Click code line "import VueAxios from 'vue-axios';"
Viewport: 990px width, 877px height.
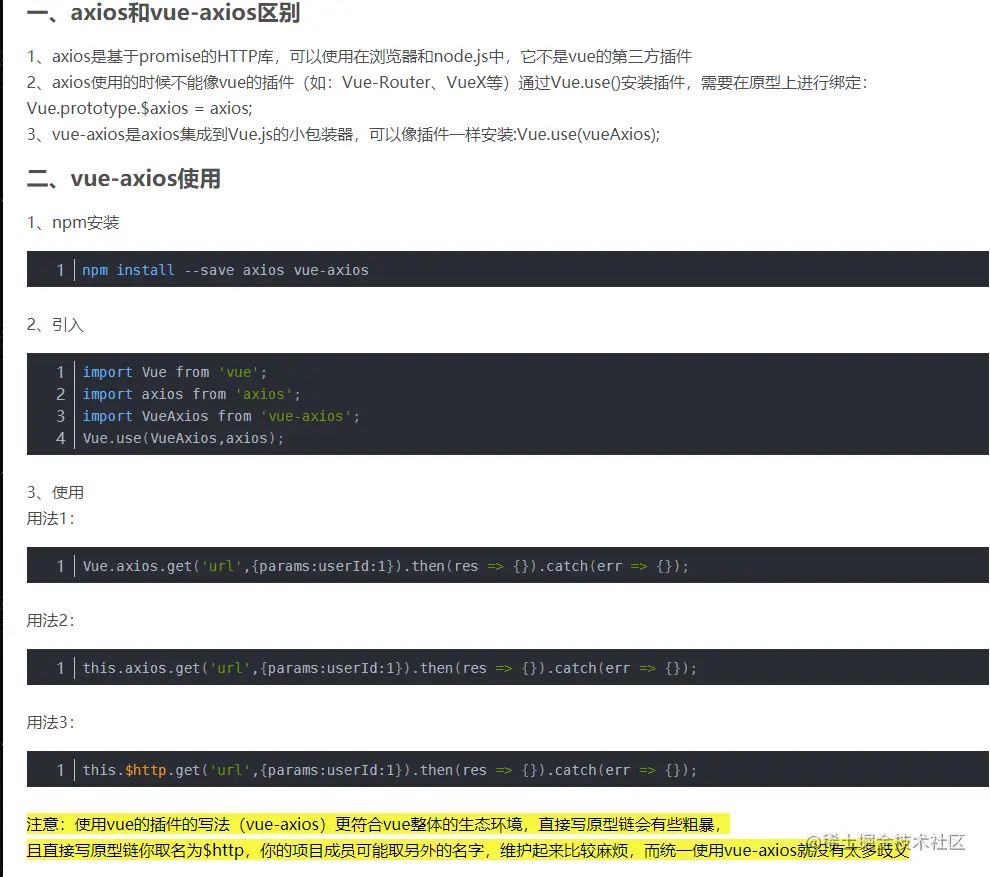click(x=221, y=416)
